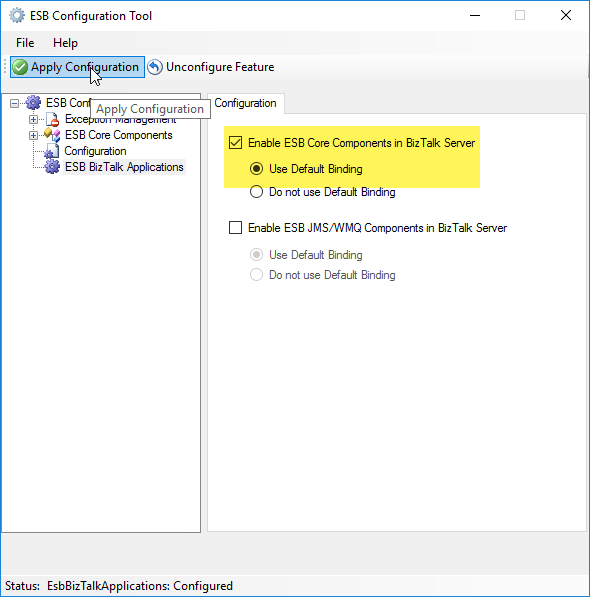
Task: Expand the ESB Core Components tree node
Action: point(33,135)
